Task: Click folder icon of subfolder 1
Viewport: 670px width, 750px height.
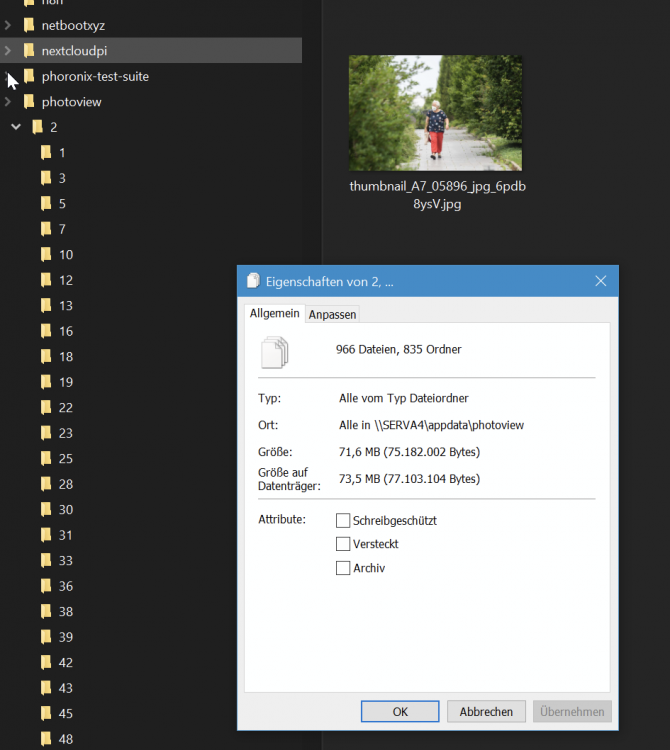Action: point(46,153)
